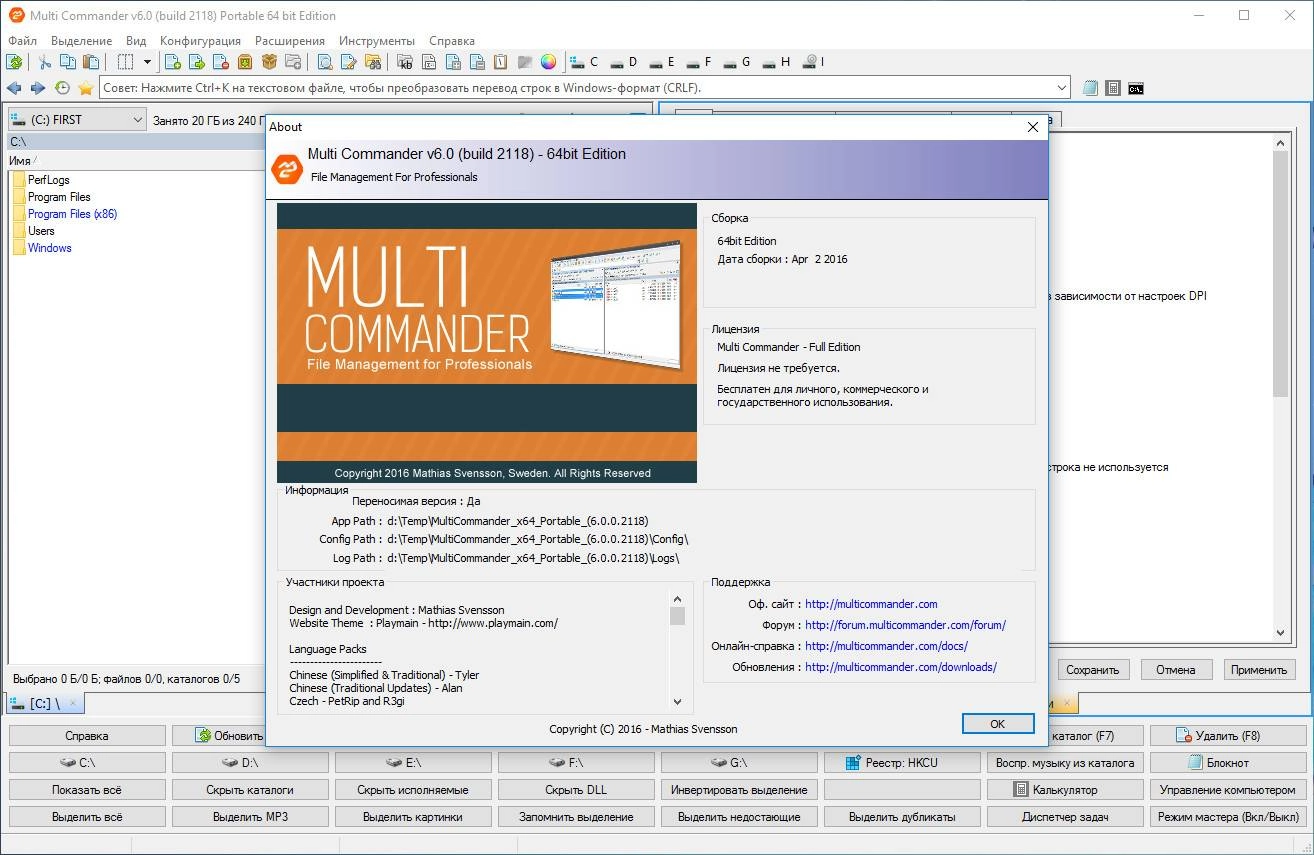The height and width of the screenshot is (855, 1314).
Task: Open the (C:) FIRST drive combo box
Action: point(77,120)
